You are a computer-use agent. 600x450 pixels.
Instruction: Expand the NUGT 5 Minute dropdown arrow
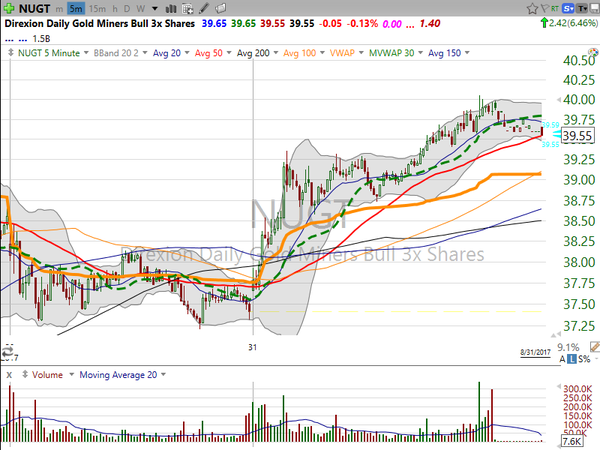[x=86, y=53]
